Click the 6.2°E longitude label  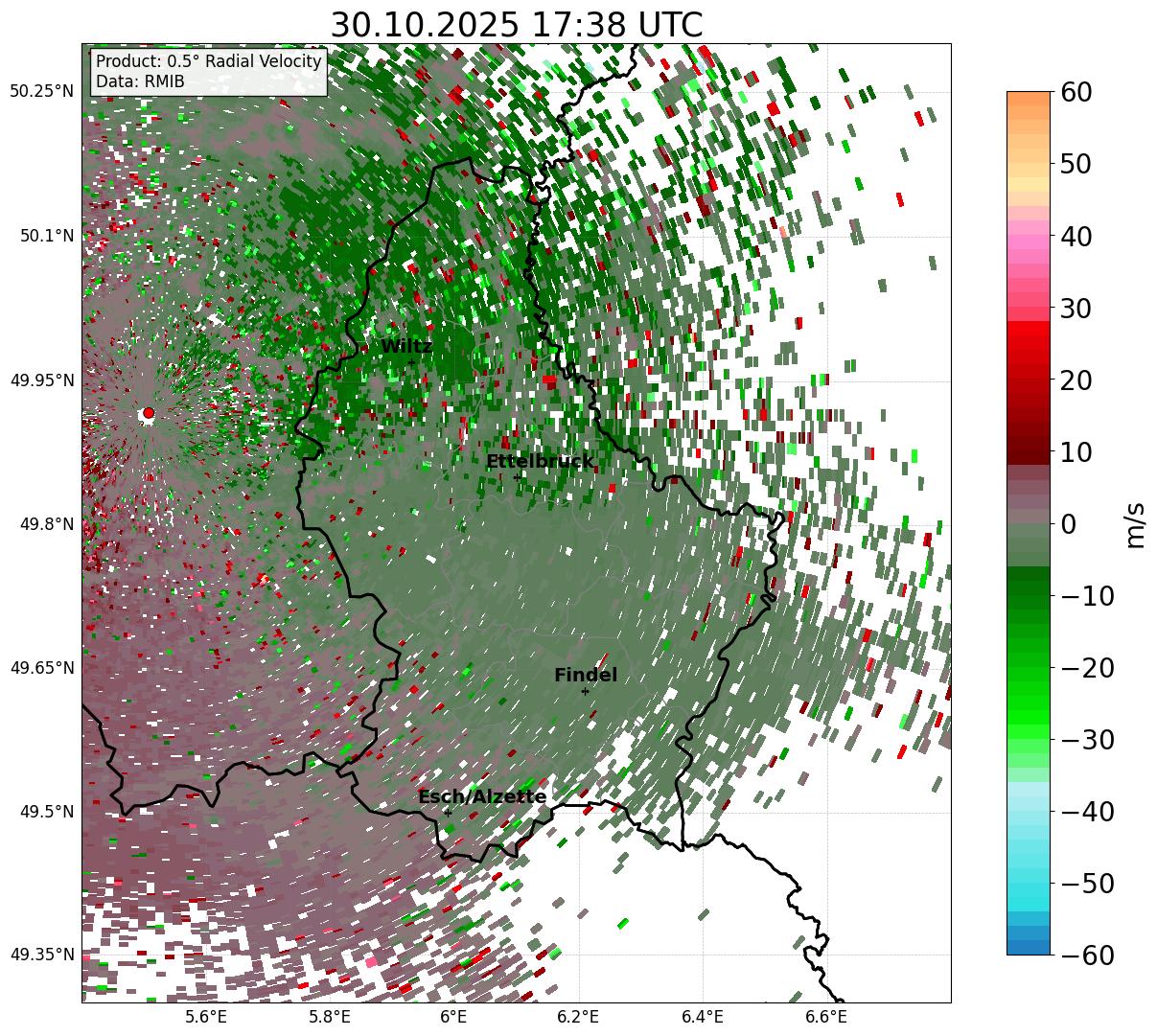(579, 1017)
